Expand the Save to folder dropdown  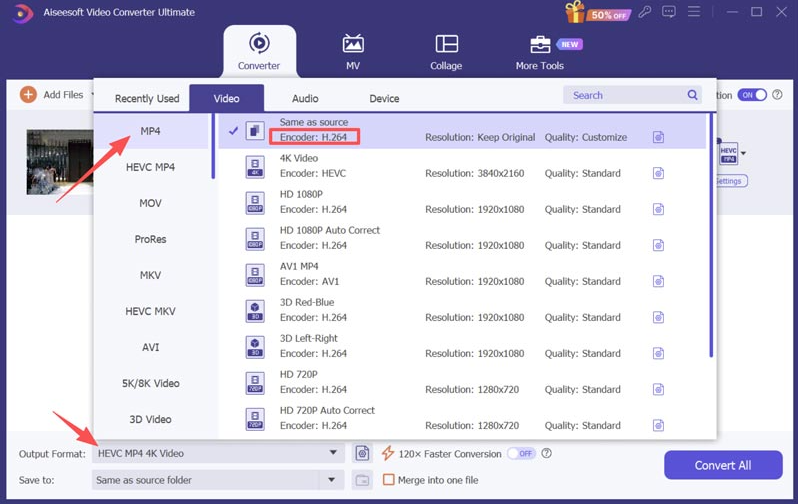pos(333,480)
